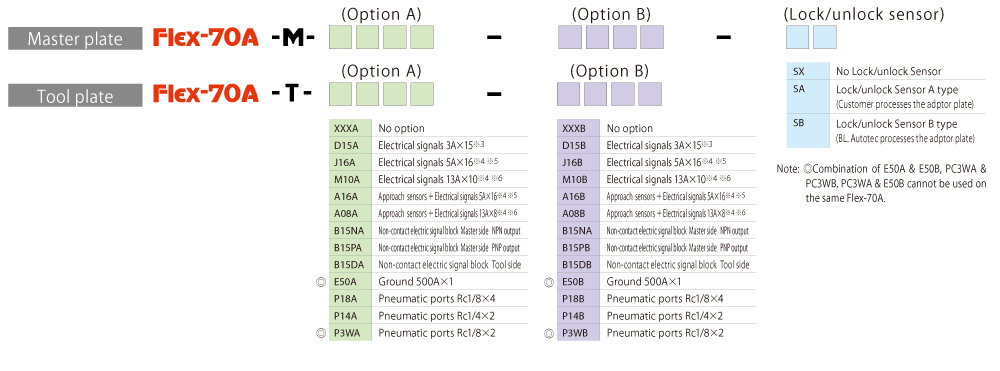Click the double-circle mark beside E50B
Screen dimensions: 1000x371
pyautogui.click(x=548, y=281)
